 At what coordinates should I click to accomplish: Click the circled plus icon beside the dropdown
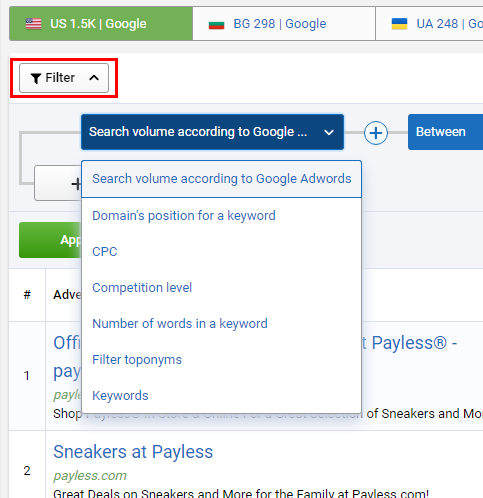click(x=376, y=133)
